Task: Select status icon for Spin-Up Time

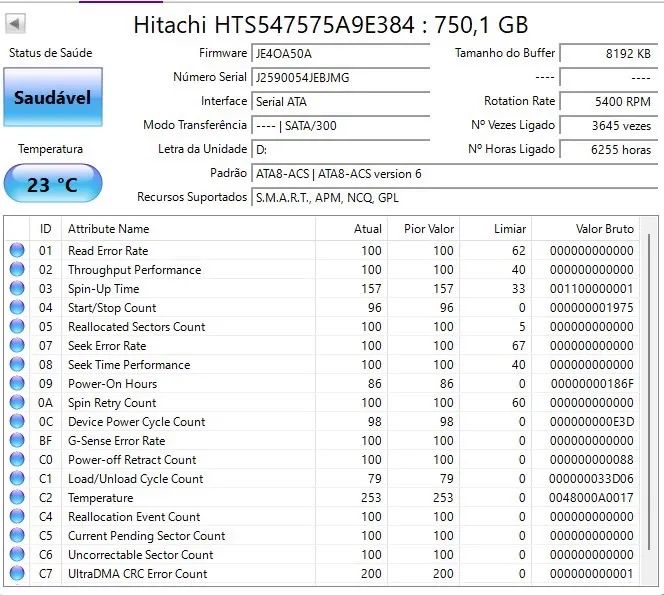Action: pos(17,288)
